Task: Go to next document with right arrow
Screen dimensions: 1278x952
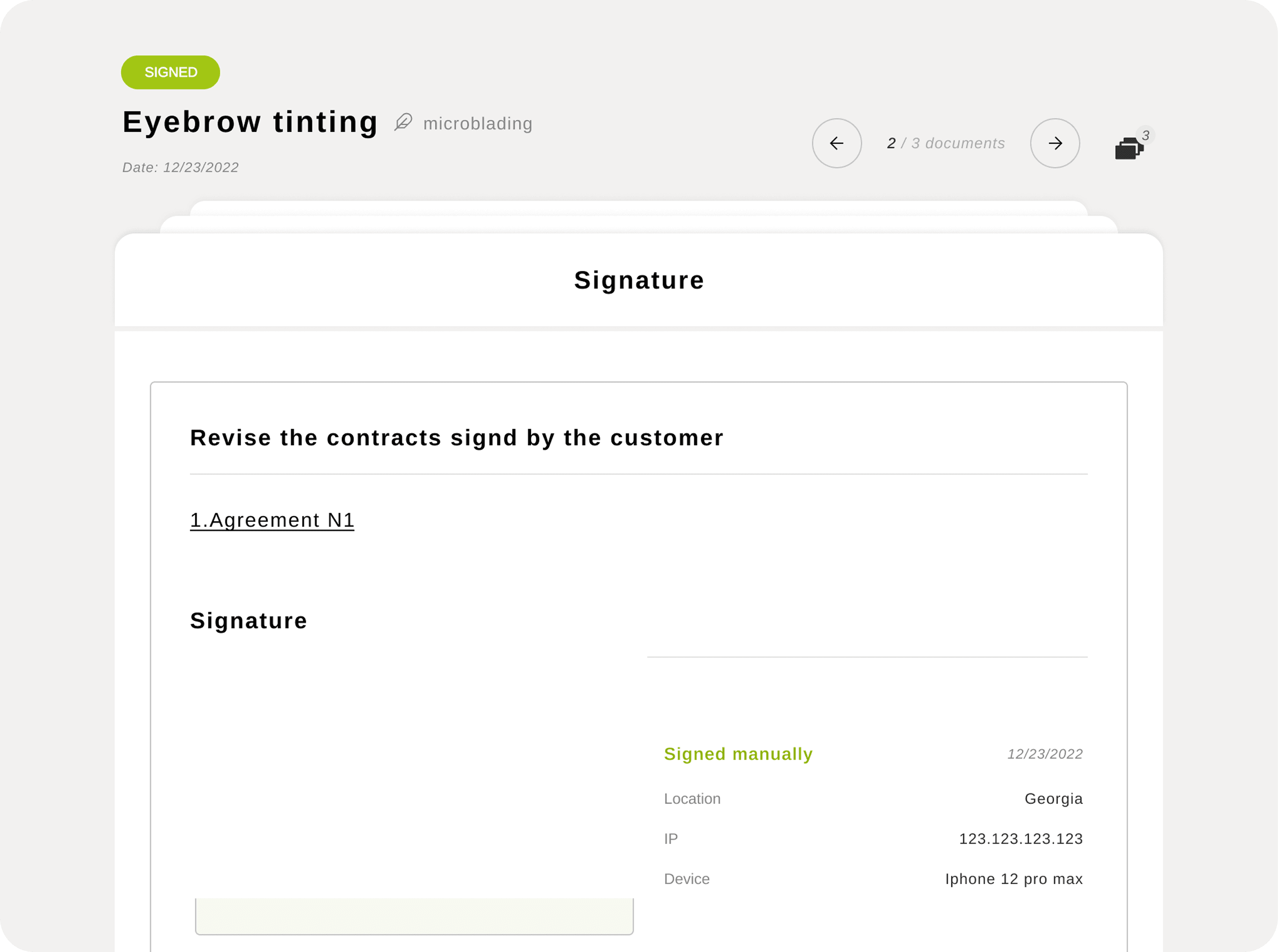Action: pyautogui.click(x=1055, y=143)
